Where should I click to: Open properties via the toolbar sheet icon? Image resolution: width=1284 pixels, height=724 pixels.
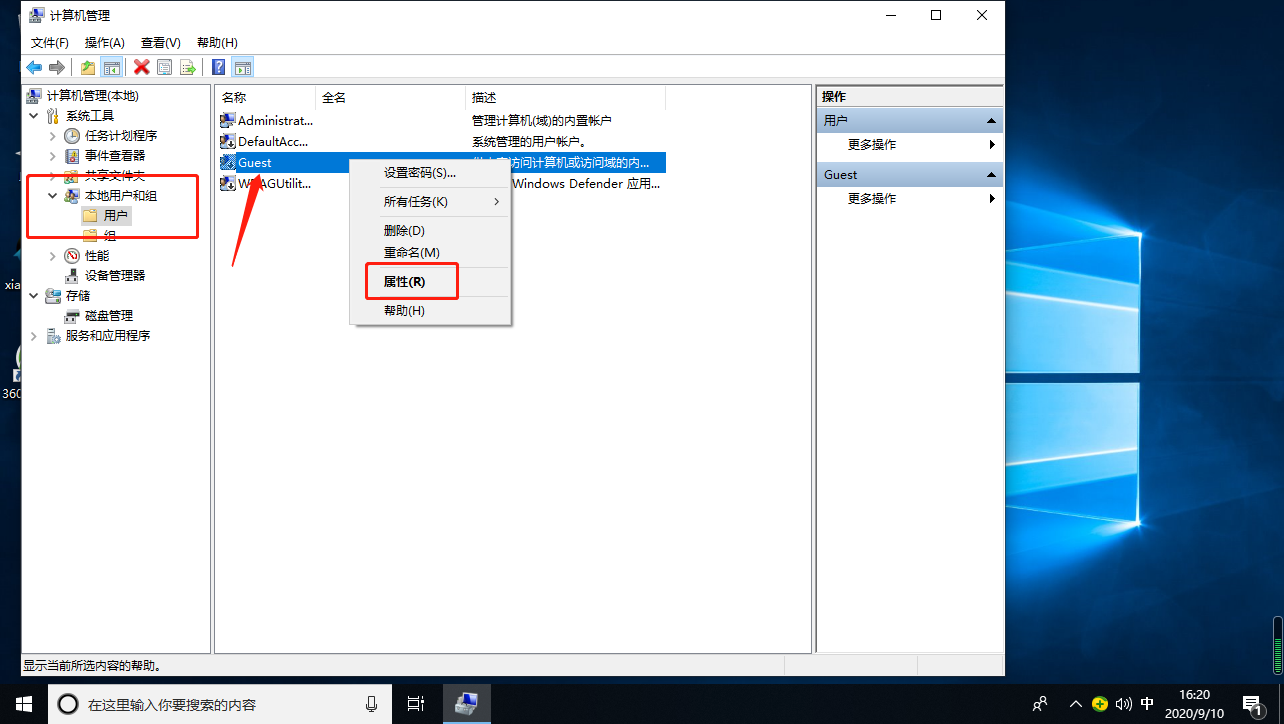click(x=164, y=67)
